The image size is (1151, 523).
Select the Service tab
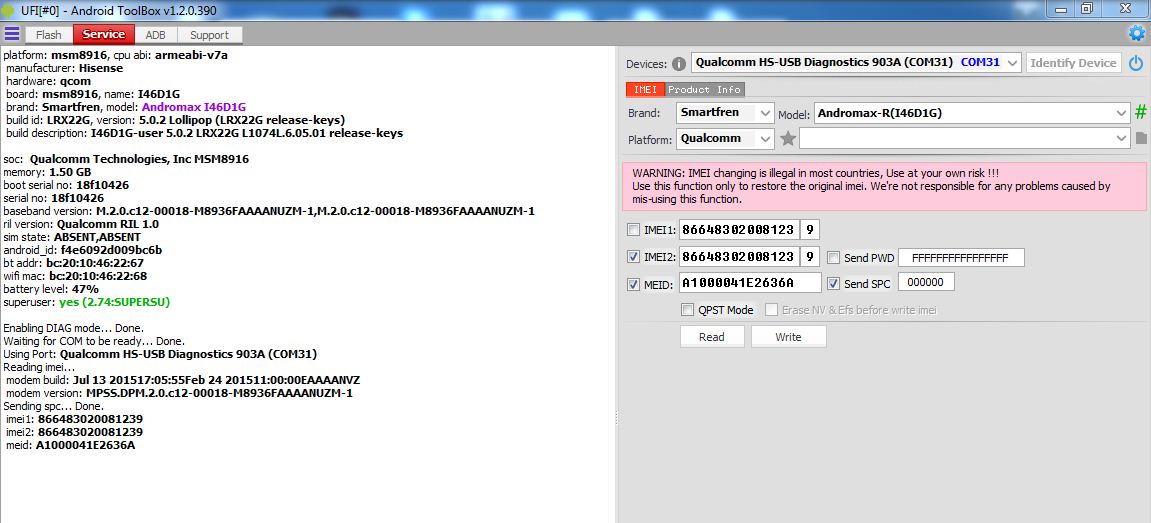pyautogui.click(x=104, y=34)
